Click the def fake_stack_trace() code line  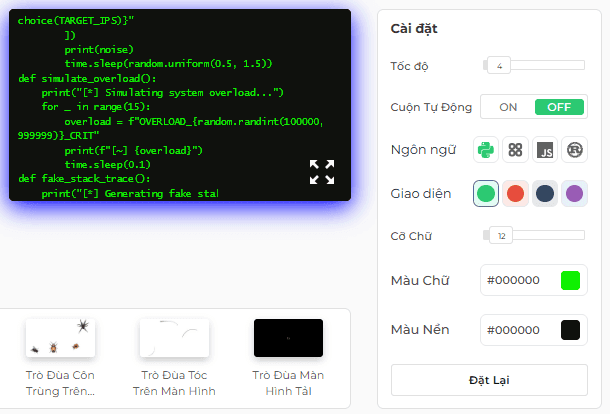click(84, 179)
